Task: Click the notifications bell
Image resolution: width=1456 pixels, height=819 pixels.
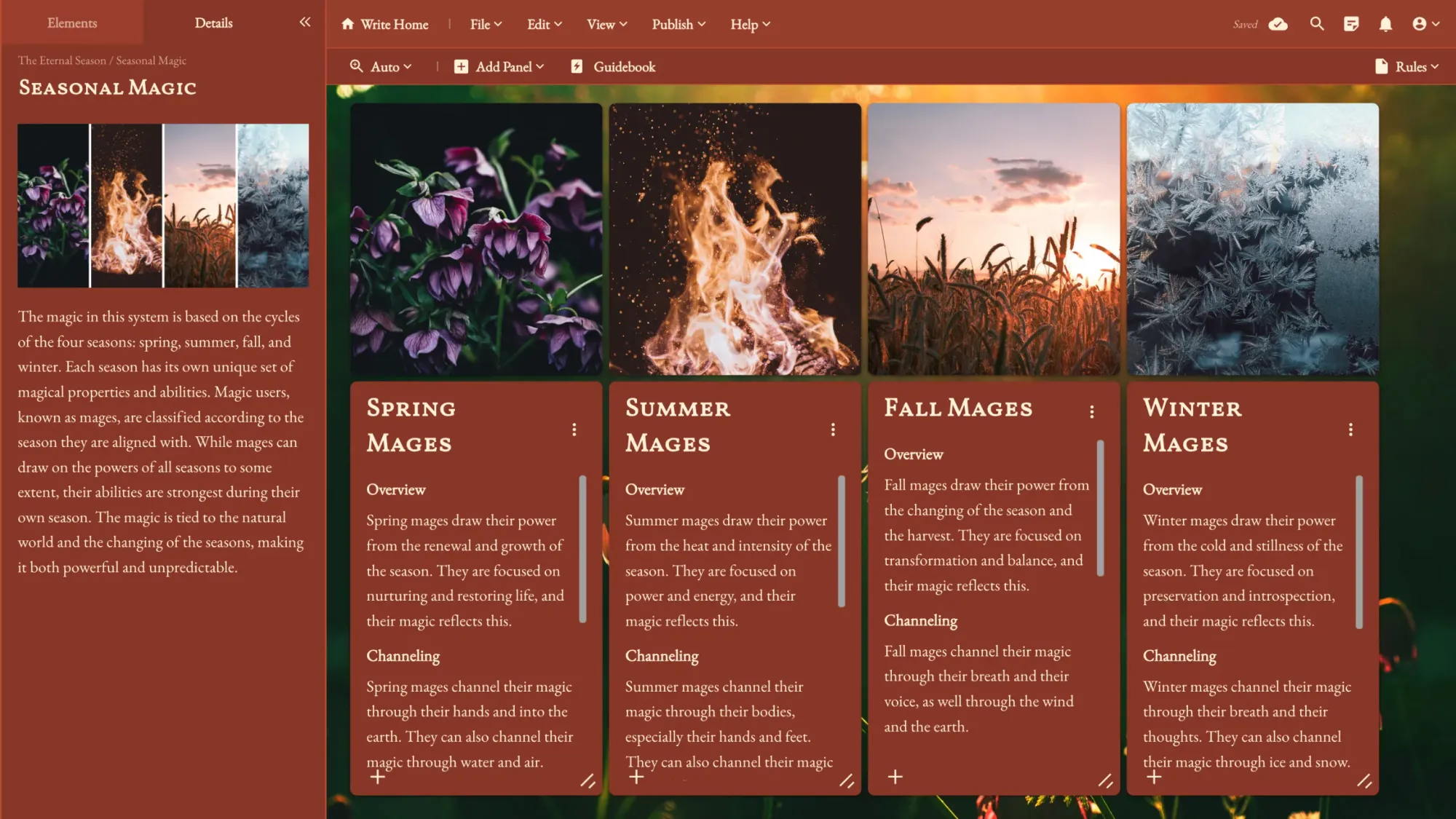Action: click(1385, 23)
